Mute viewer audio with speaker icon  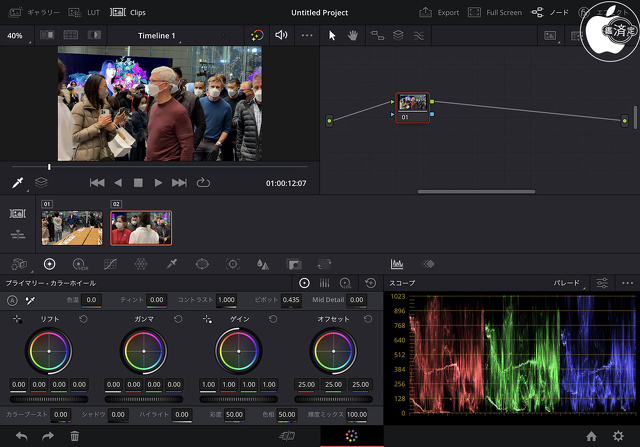(281, 35)
